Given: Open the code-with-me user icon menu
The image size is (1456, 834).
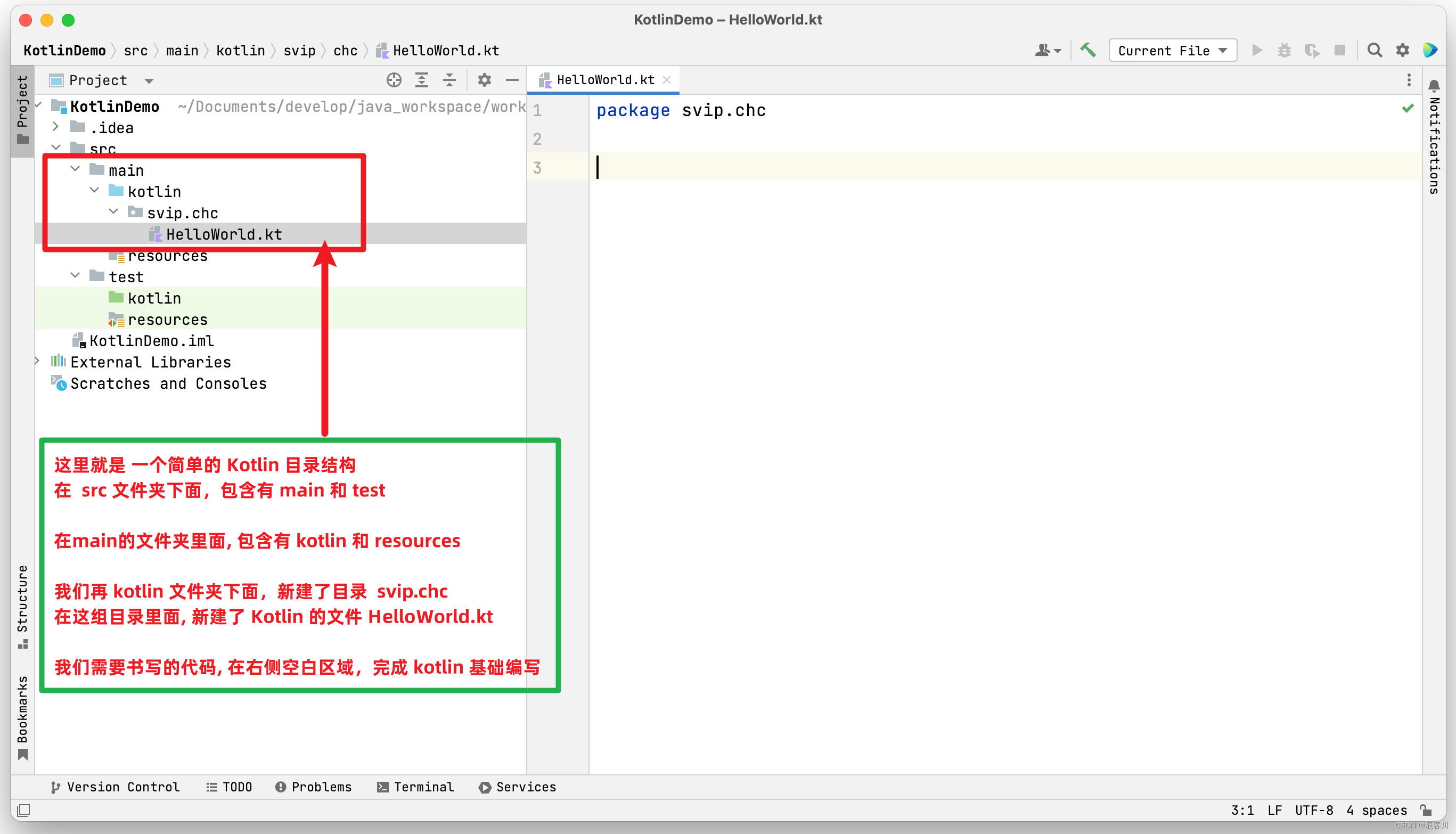Looking at the screenshot, I should (x=1048, y=51).
